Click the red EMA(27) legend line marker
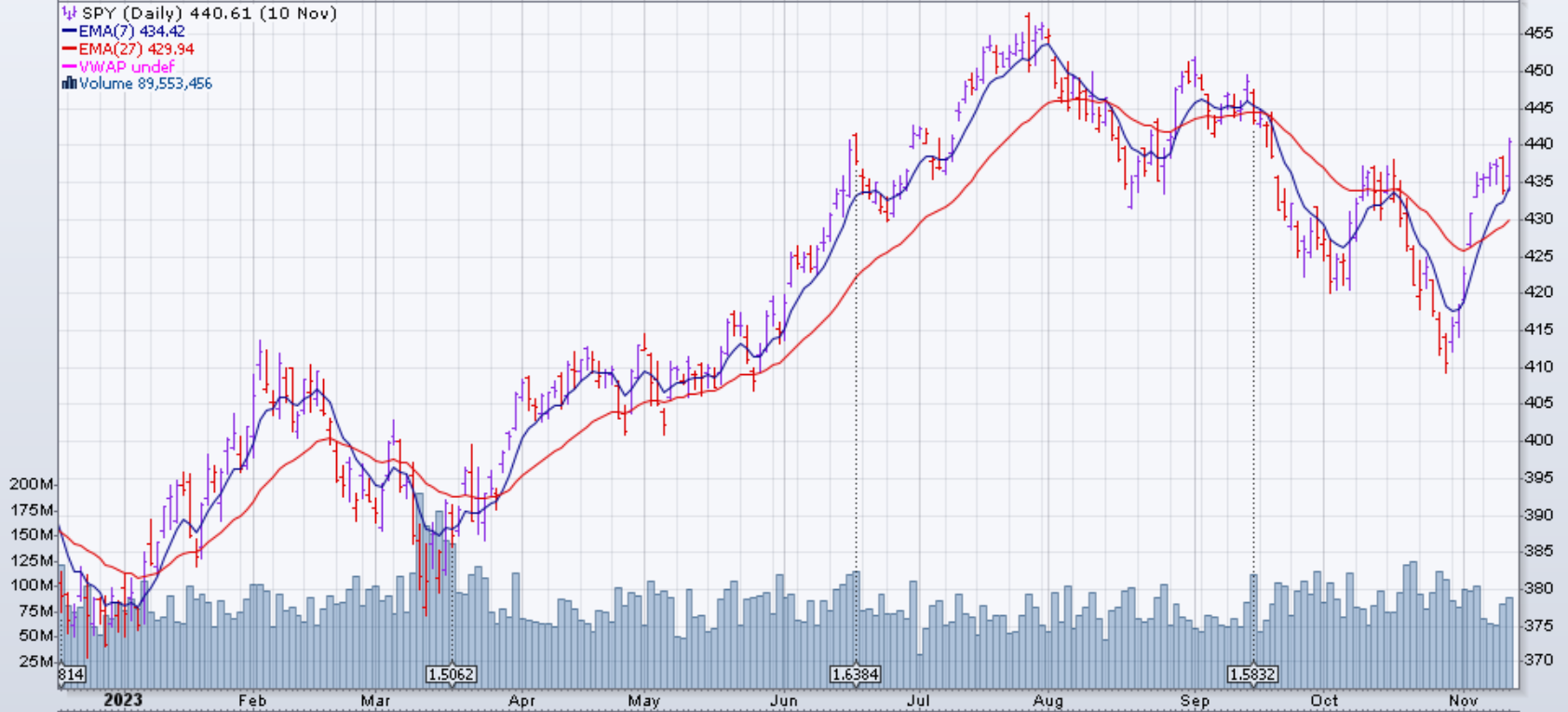 [69, 49]
